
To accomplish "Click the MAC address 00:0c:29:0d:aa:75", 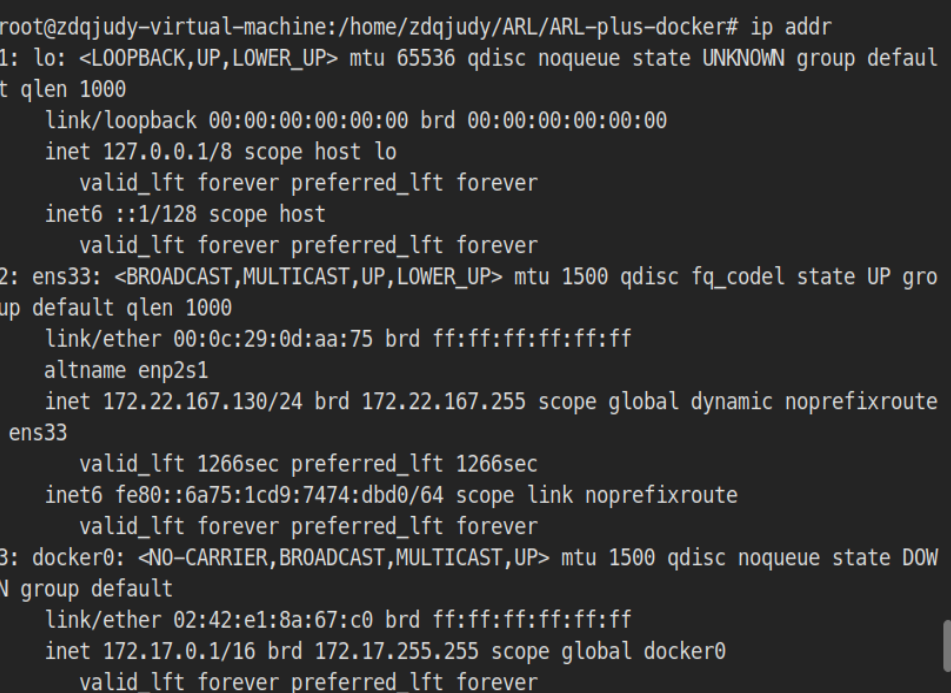I will [x=273, y=339].
